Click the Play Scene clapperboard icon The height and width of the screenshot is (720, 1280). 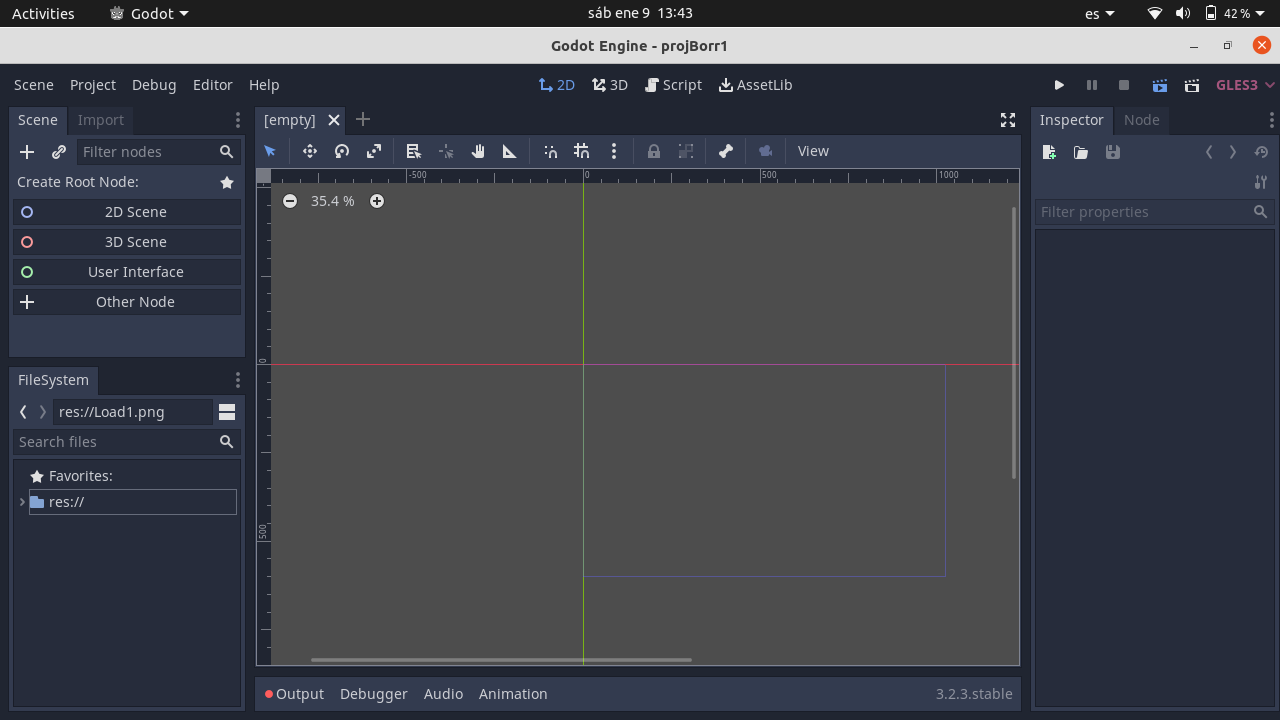pyautogui.click(x=1160, y=85)
